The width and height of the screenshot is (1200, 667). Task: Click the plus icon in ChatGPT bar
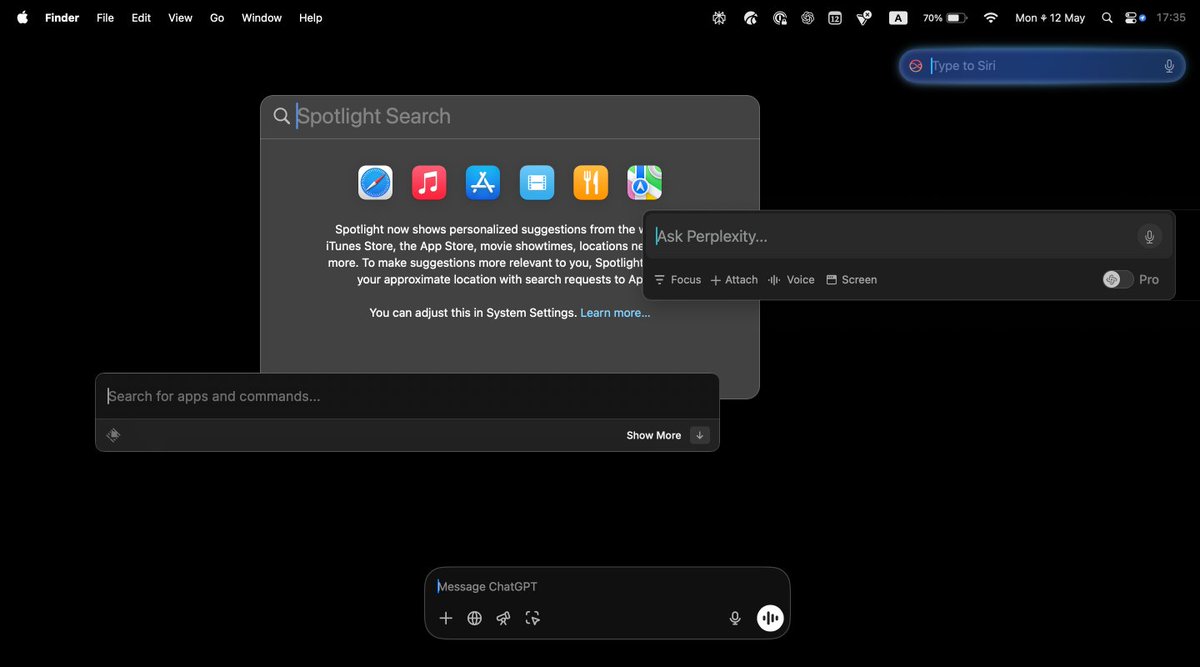(446, 618)
